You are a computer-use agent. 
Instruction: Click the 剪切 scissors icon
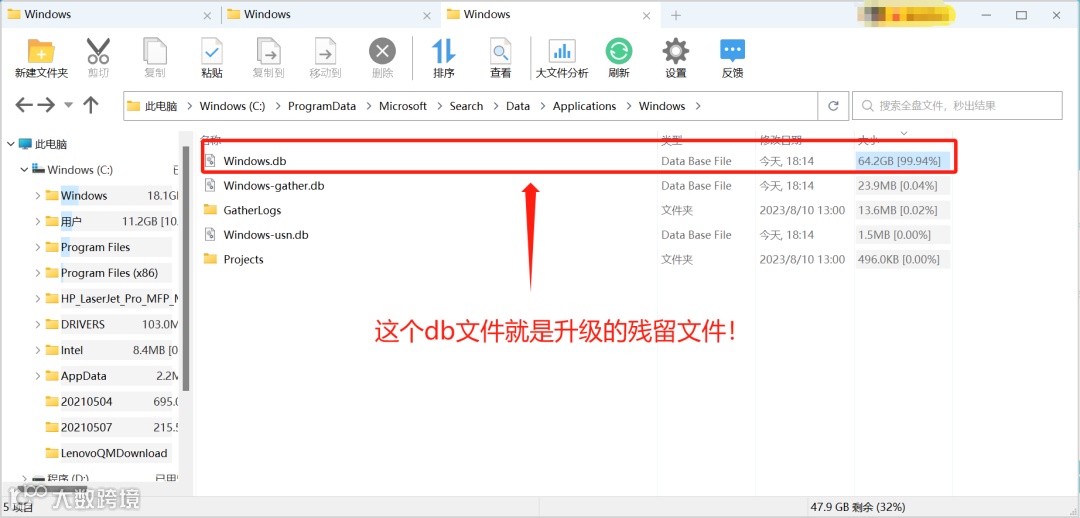98,51
